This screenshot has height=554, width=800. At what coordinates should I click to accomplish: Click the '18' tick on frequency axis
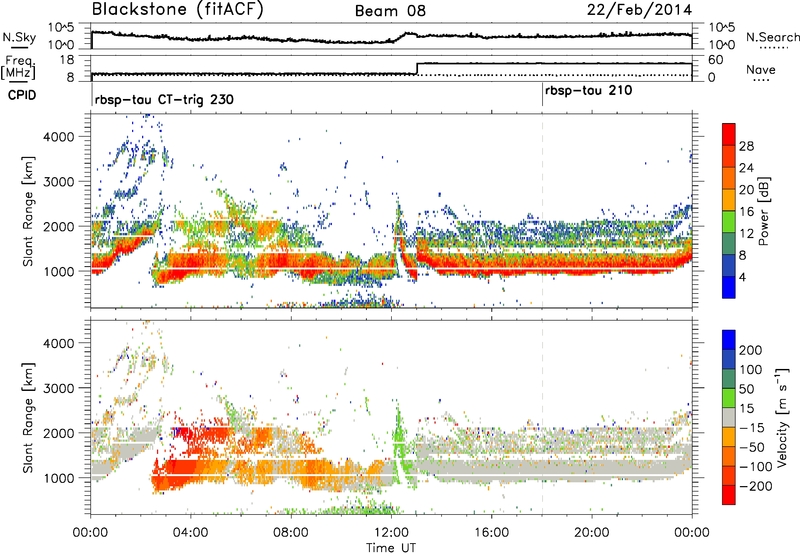coord(66,60)
